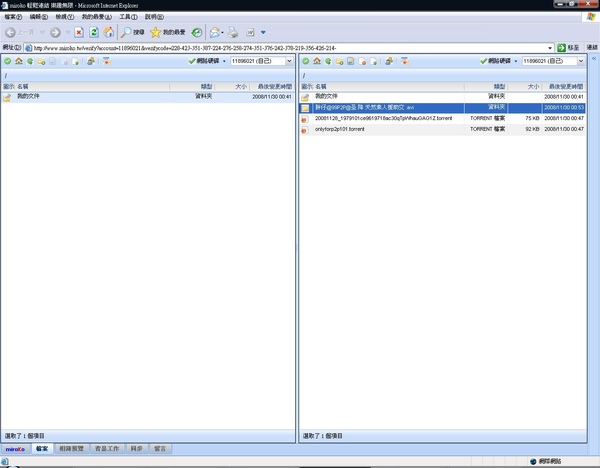Click house icon in right pane toolbar
This screenshot has height=468, width=600.
coord(317,61)
